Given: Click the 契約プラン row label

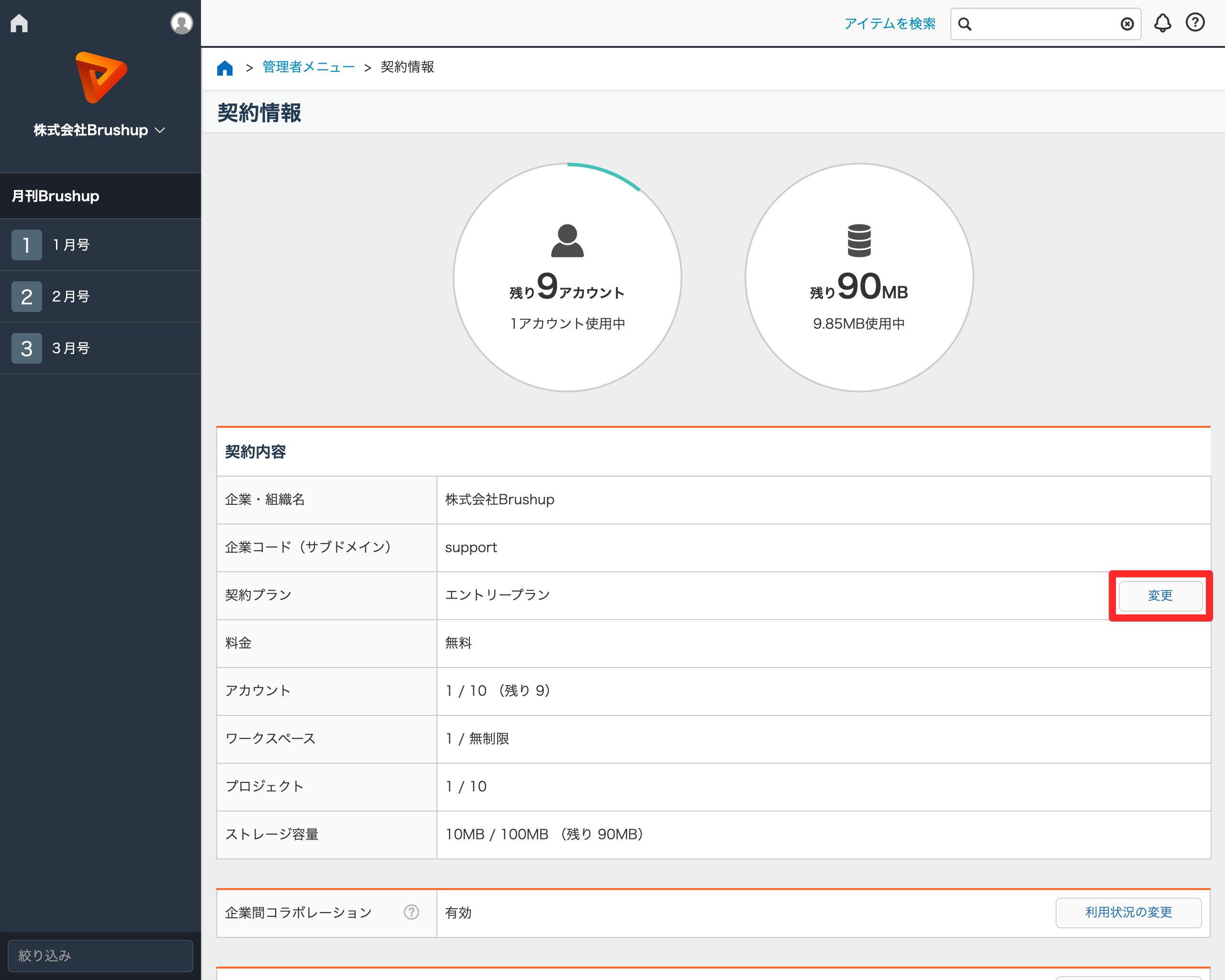Looking at the screenshot, I should (258, 595).
